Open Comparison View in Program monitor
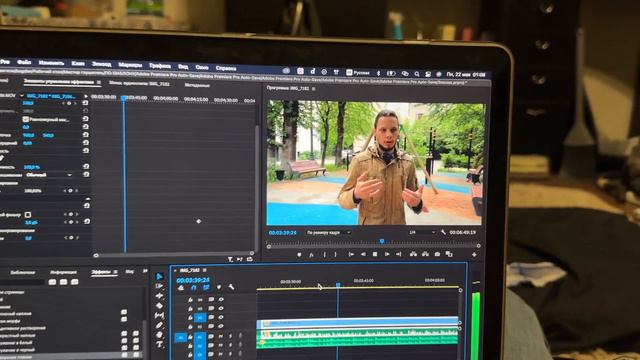 point(449,254)
